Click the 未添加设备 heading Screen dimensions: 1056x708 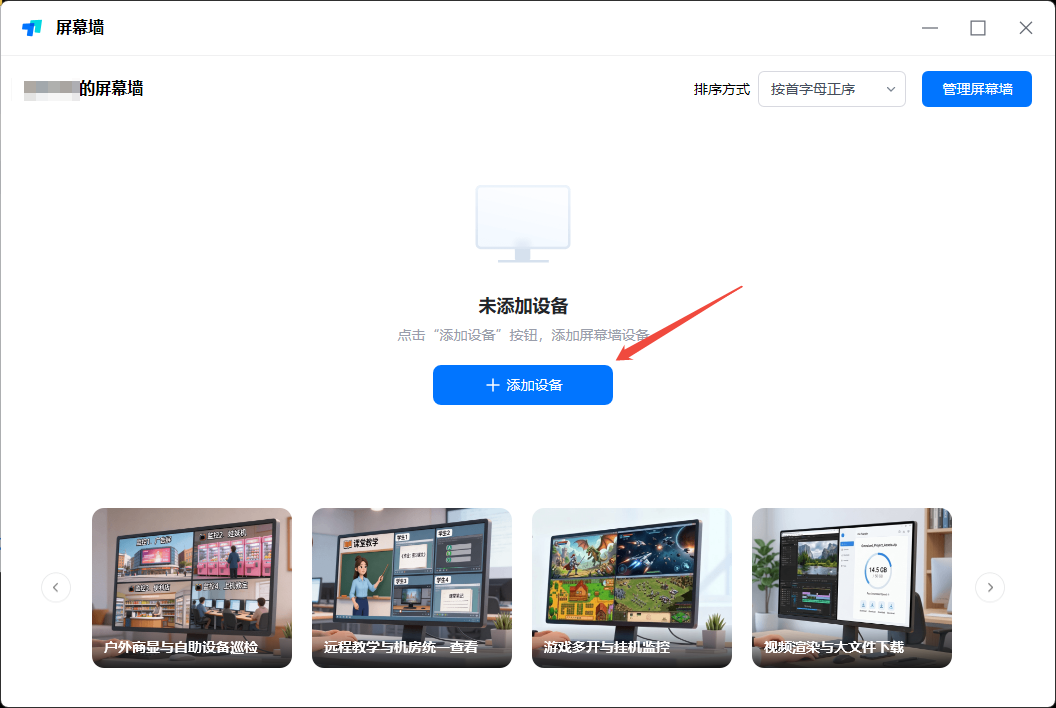523,306
